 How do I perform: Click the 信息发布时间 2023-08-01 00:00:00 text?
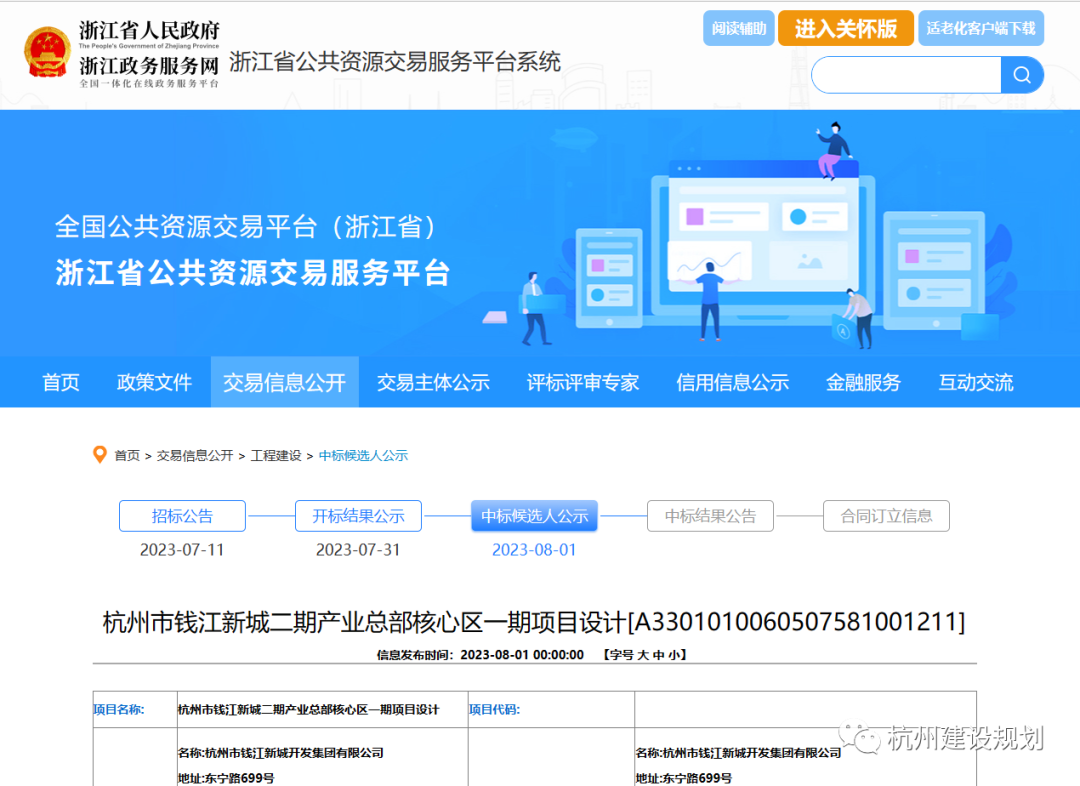480,654
